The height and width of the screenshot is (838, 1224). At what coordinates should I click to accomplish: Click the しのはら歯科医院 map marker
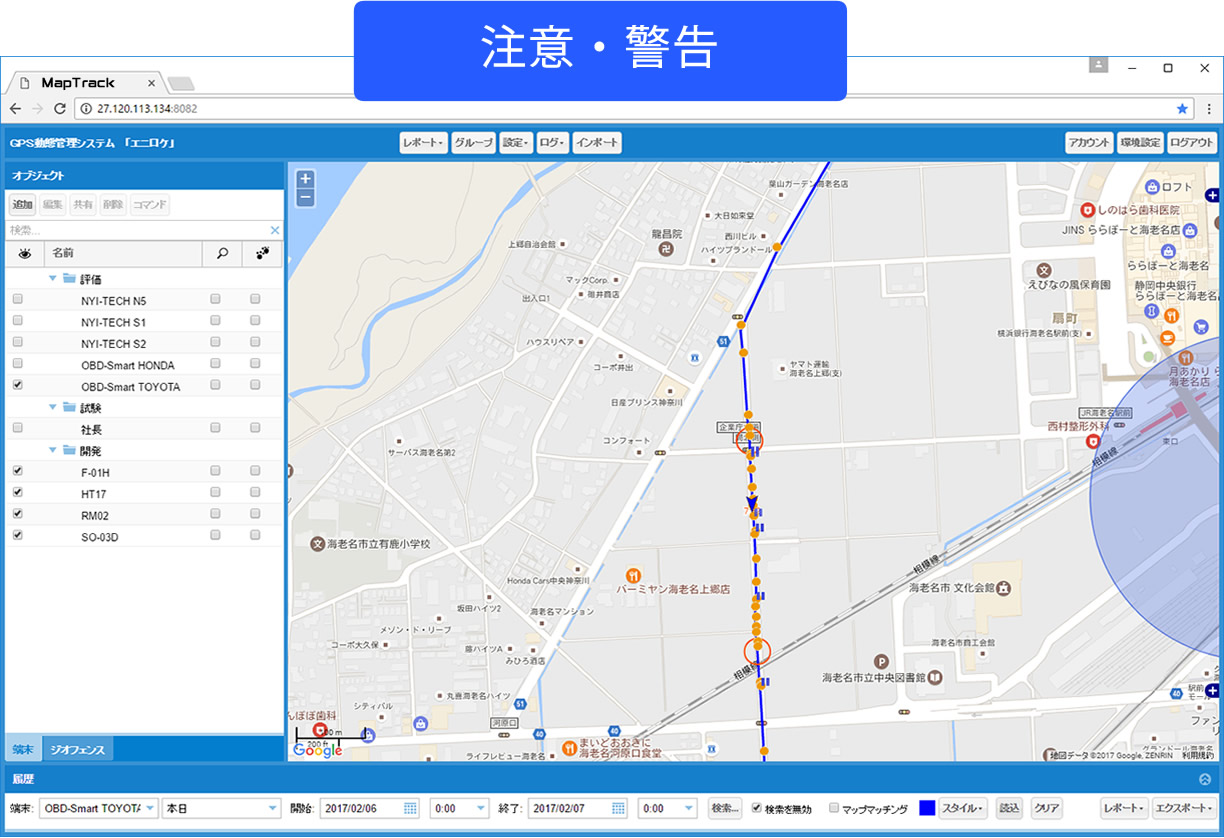pyautogui.click(x=1088, y=210)
